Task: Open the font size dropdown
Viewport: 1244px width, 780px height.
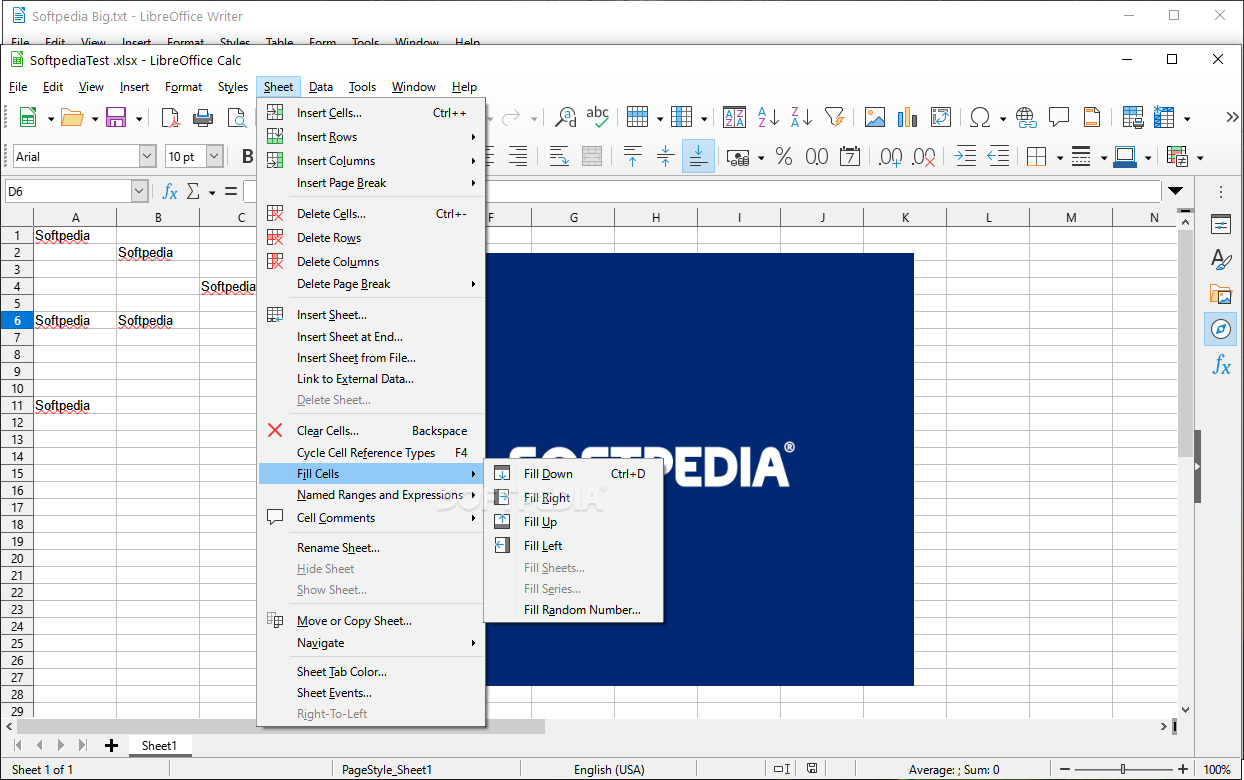Action: click(214, 157)
